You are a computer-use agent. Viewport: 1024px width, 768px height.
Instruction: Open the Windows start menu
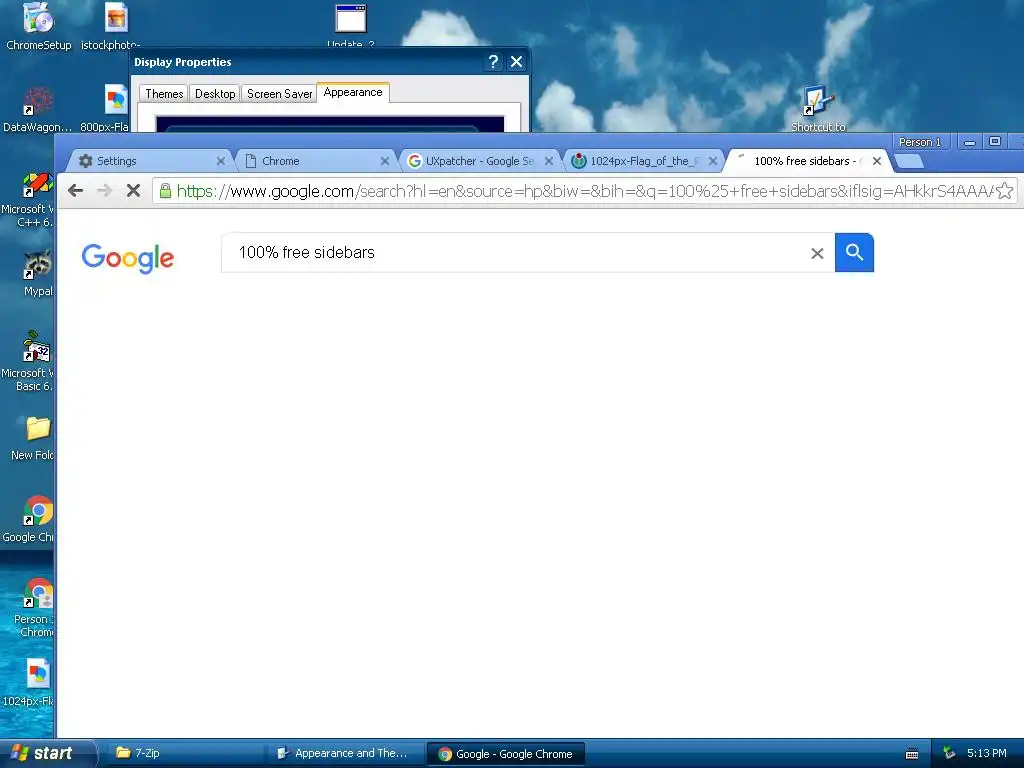(46, 753)
